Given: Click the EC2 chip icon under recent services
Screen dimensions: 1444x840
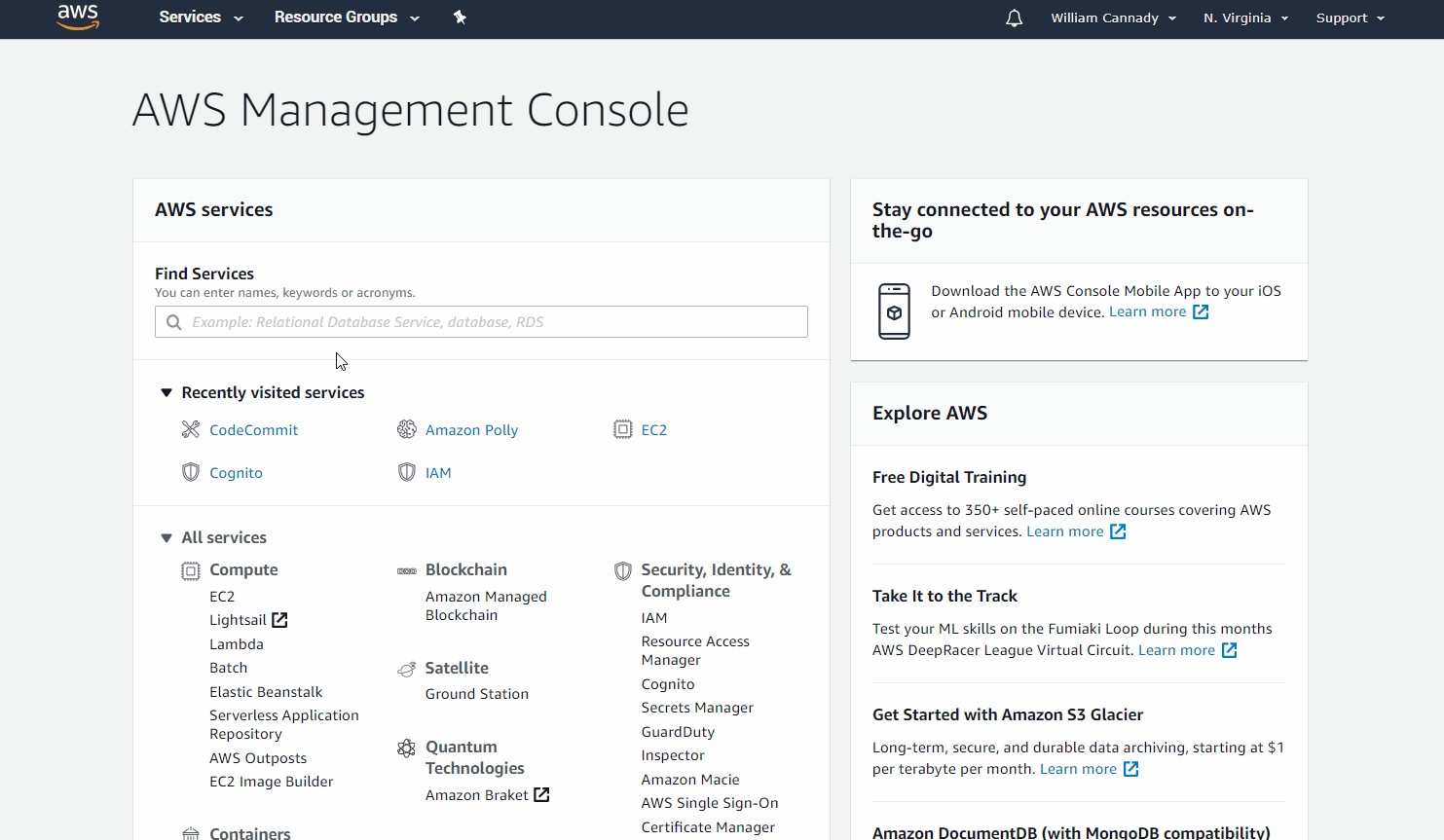Looking at the screenshot, I should pyautogui.click(x=623, y=429).
